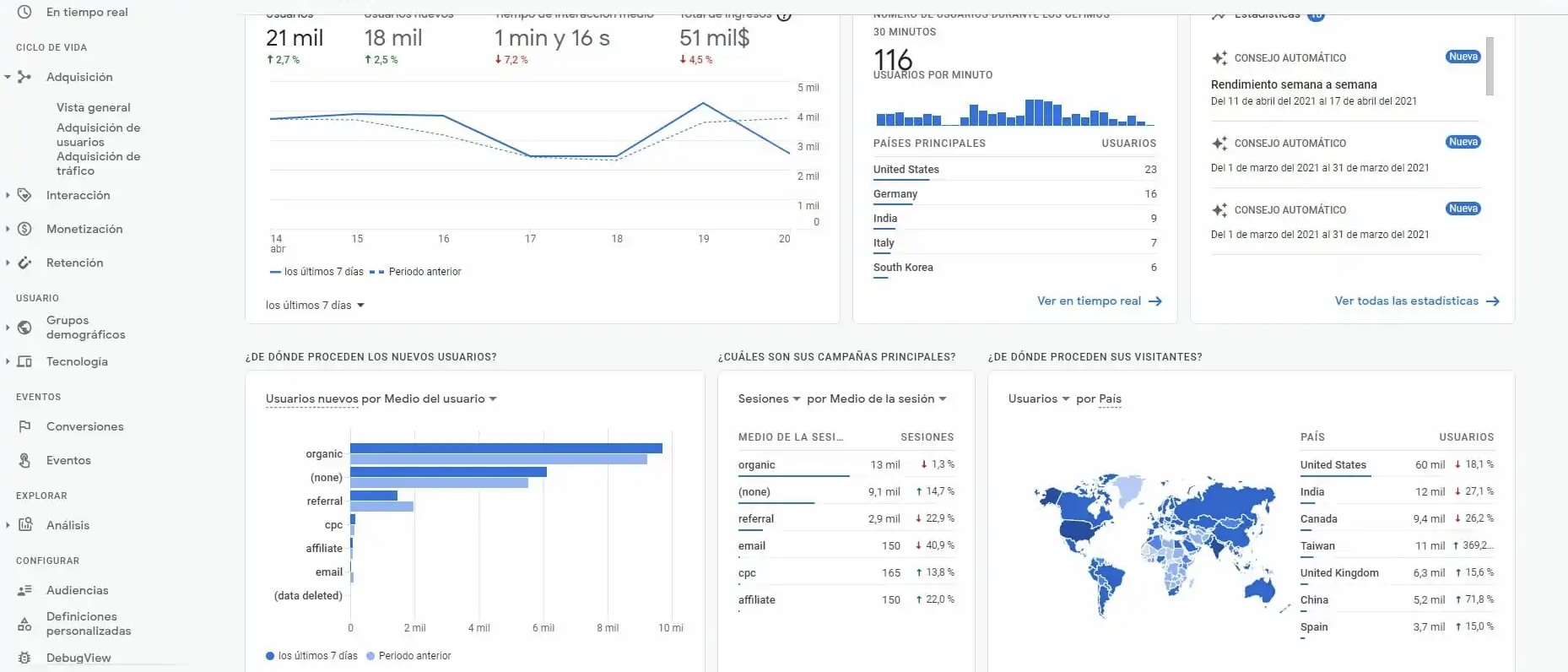Select the 1 min y 16 s metric
Screen dimensions: 1568x672
pyautogui.click(x=552, y=38)
